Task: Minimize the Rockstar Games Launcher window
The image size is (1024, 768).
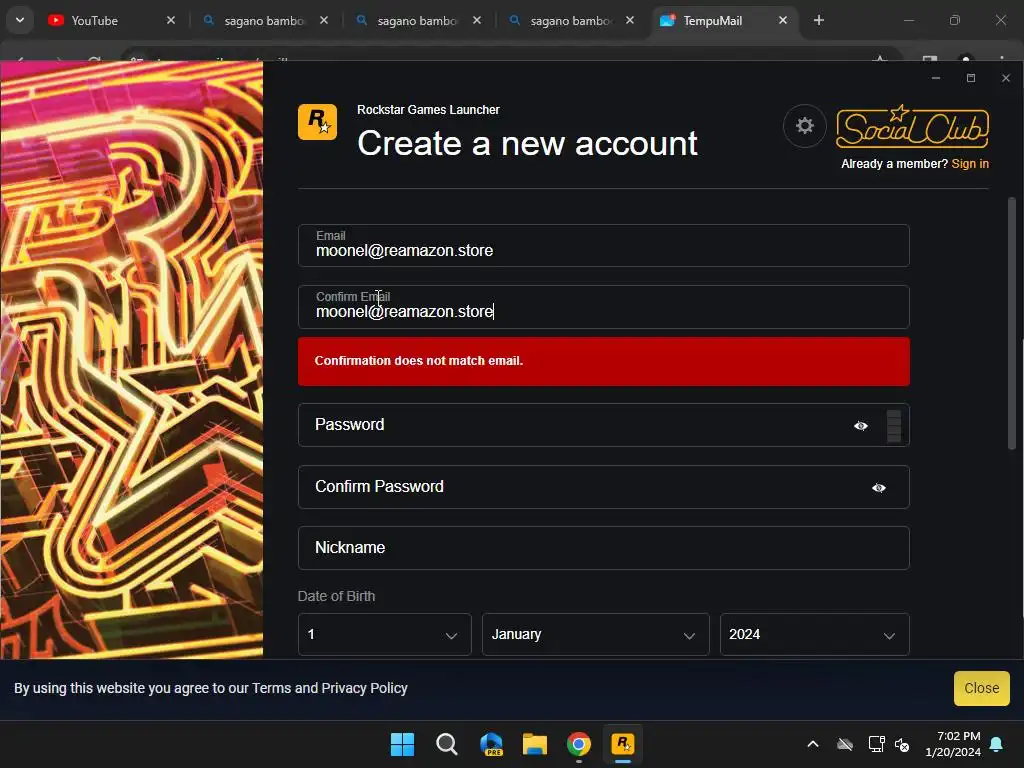Action: tap(936, 78)
